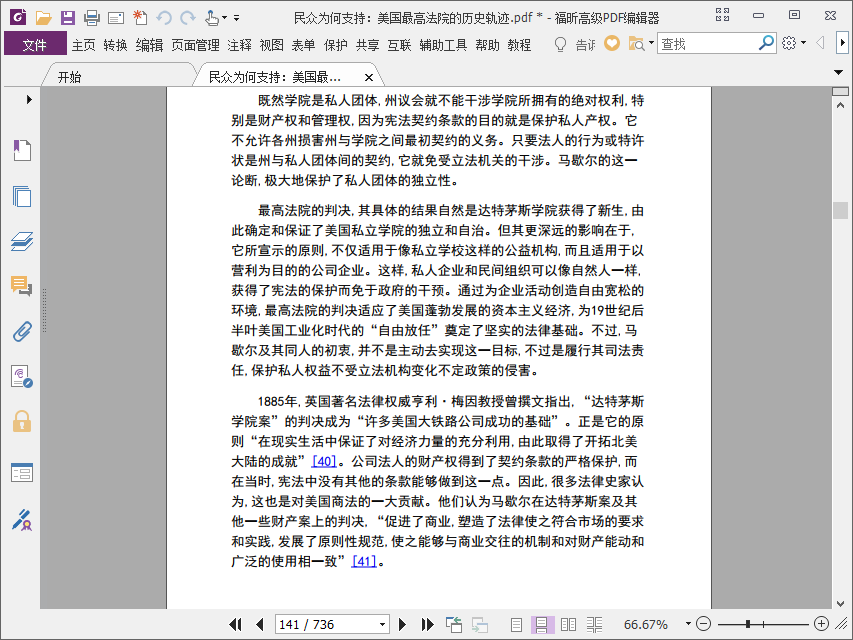Open the 保护 ribbon tab
Image resolution: width=853 pixels, height=640 pixels.
coord(336,45)
